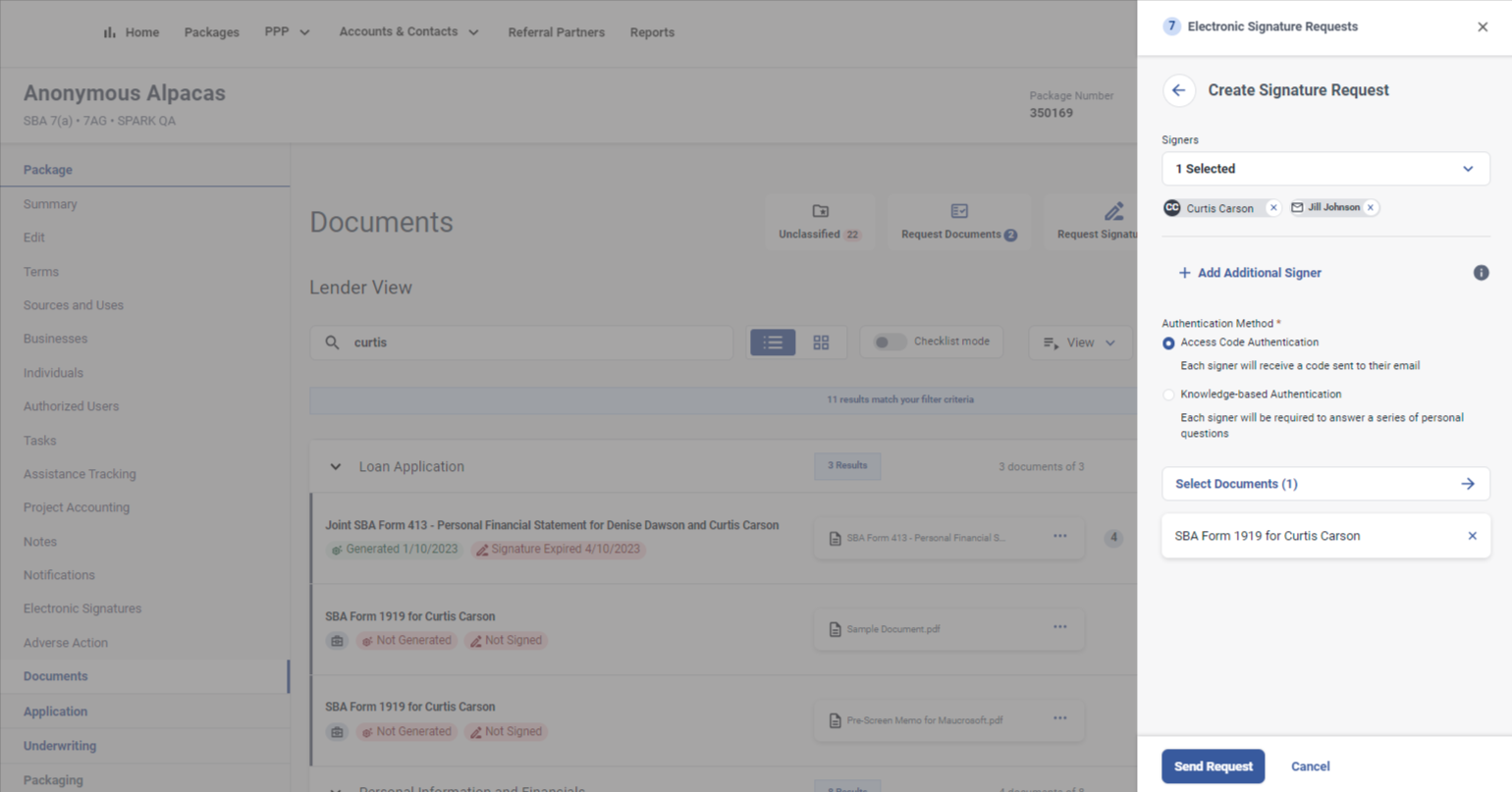Open Sources and Uses in the sidebar
The image size is (1512, 792).
pos(74,305)
